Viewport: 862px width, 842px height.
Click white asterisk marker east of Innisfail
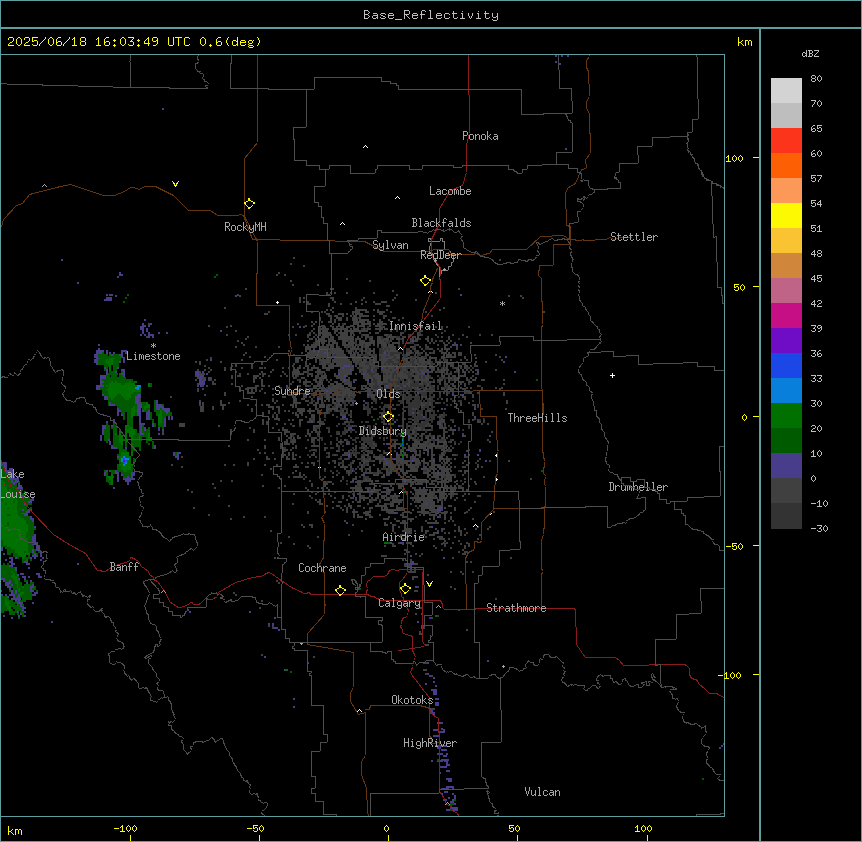(x=502, y=303)
